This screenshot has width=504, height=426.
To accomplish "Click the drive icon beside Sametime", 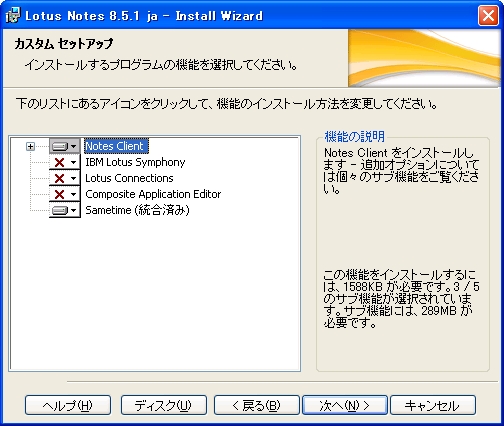I will (60, 210).
